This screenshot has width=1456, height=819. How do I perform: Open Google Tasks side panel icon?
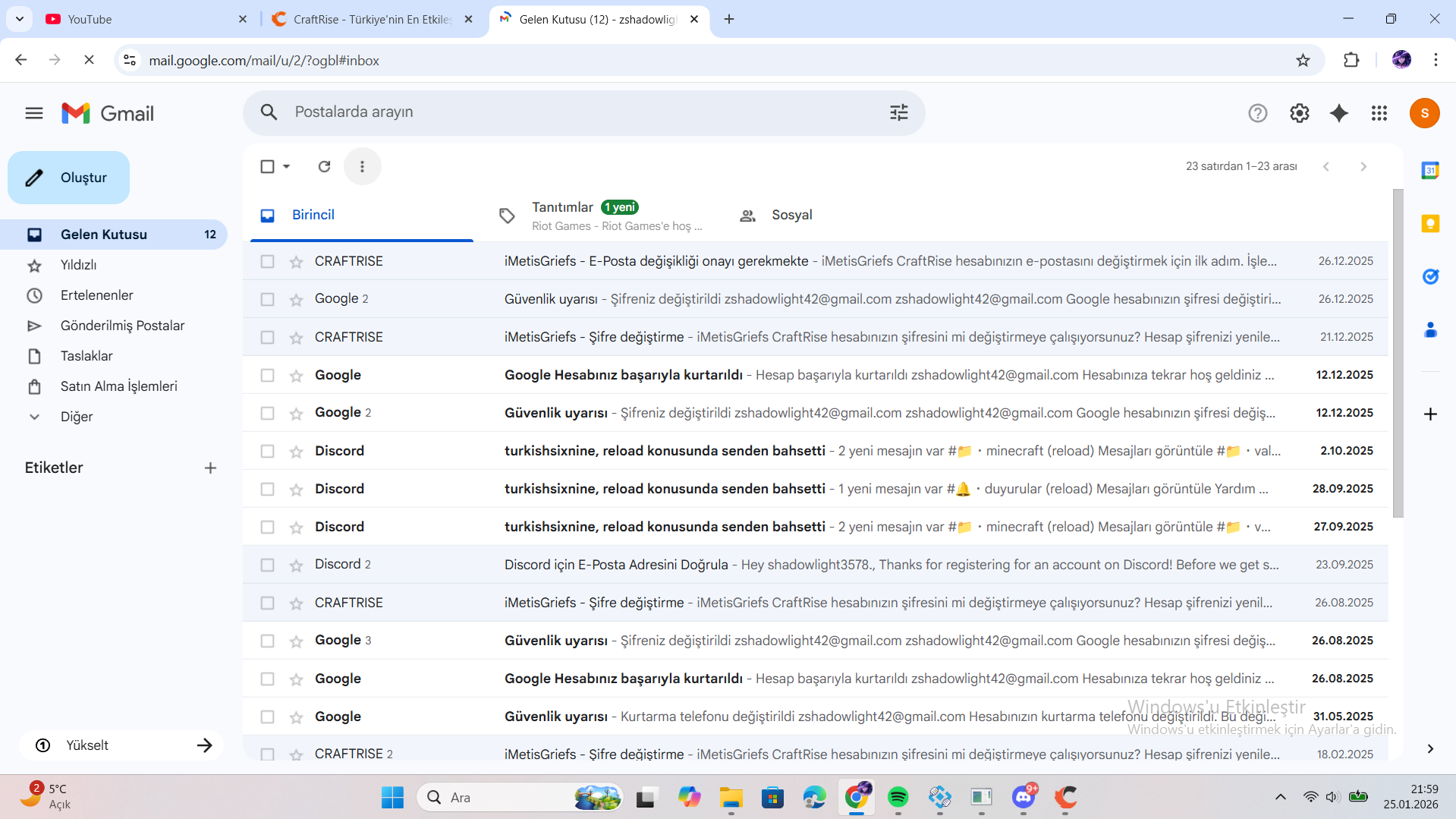pyautogui.click(x=1430, y=277)
